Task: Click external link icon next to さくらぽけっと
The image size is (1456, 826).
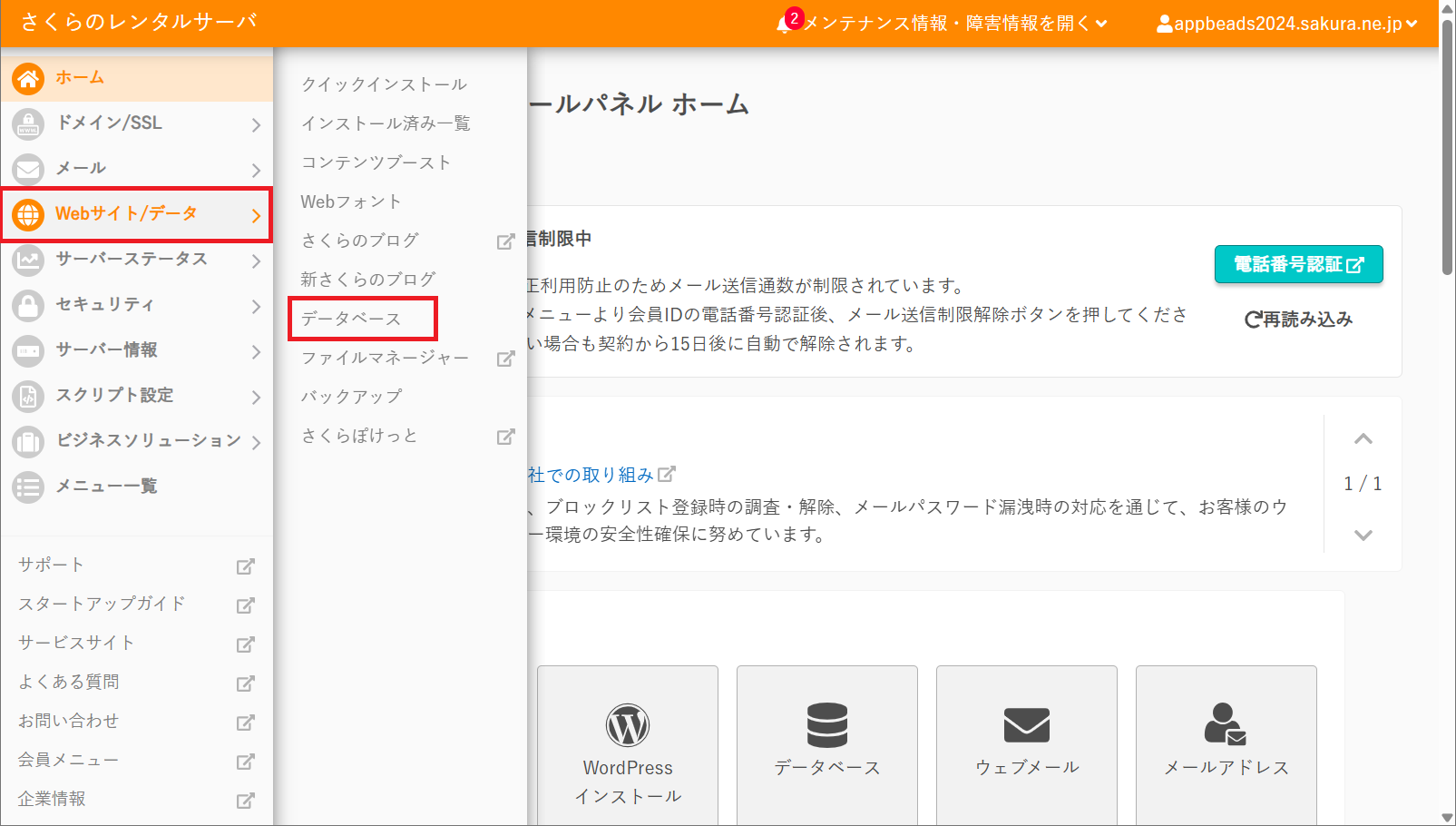Action: (x=505, y=437)
